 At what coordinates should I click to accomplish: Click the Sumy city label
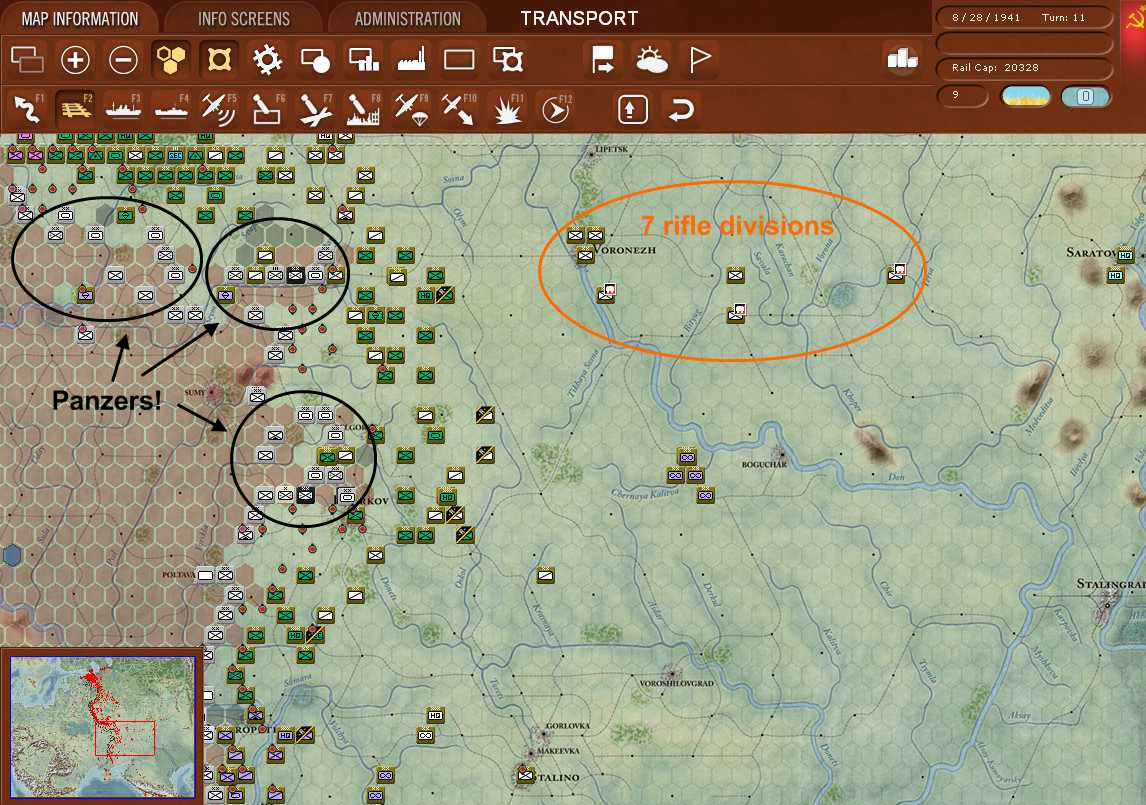pos(195,393)
